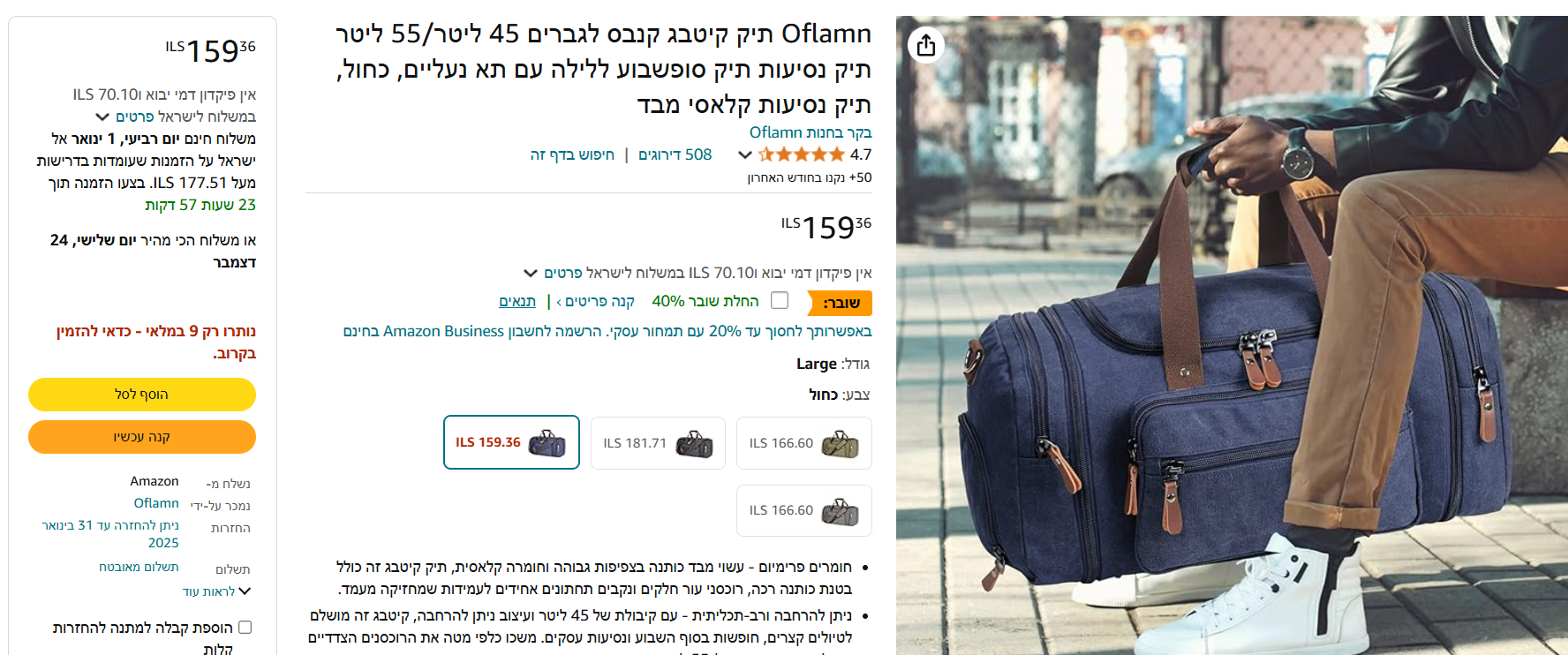The width and height of the screenshot is (1568, 655).
Task: Choose the green bag swatch ILS 166.60
Action: click(x=804, y=443)
